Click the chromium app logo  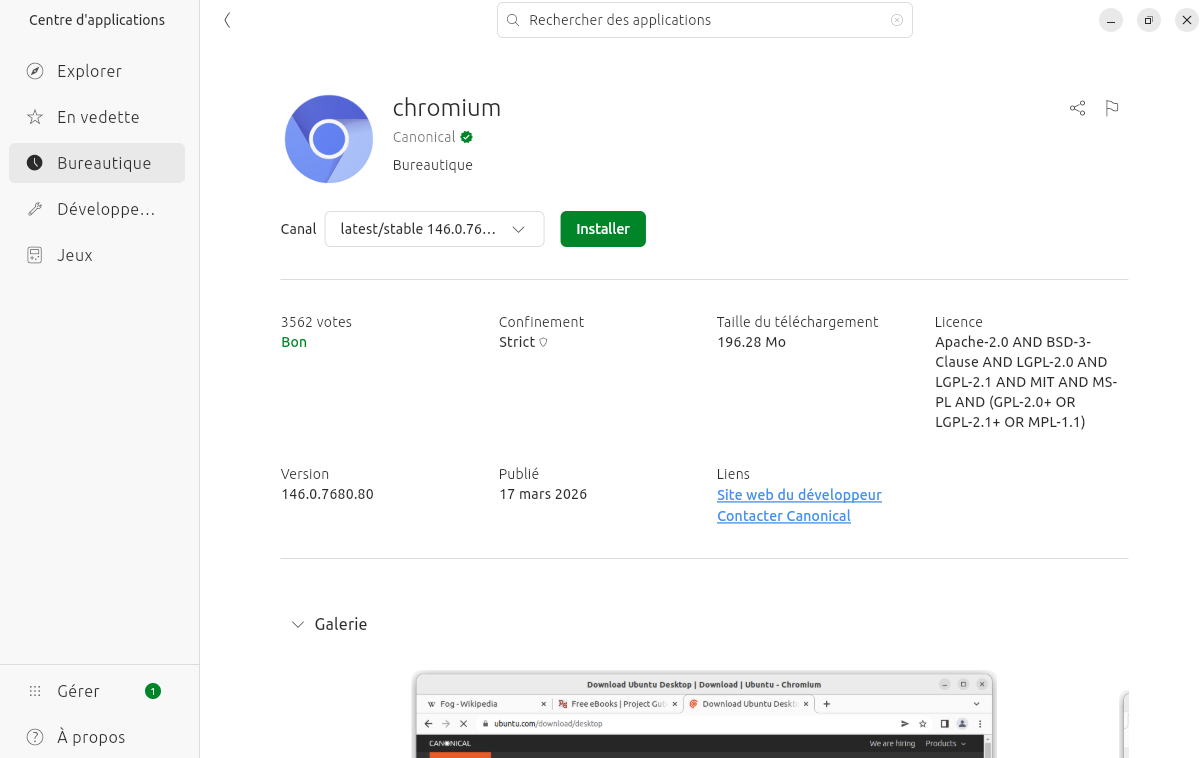(328, 139)
